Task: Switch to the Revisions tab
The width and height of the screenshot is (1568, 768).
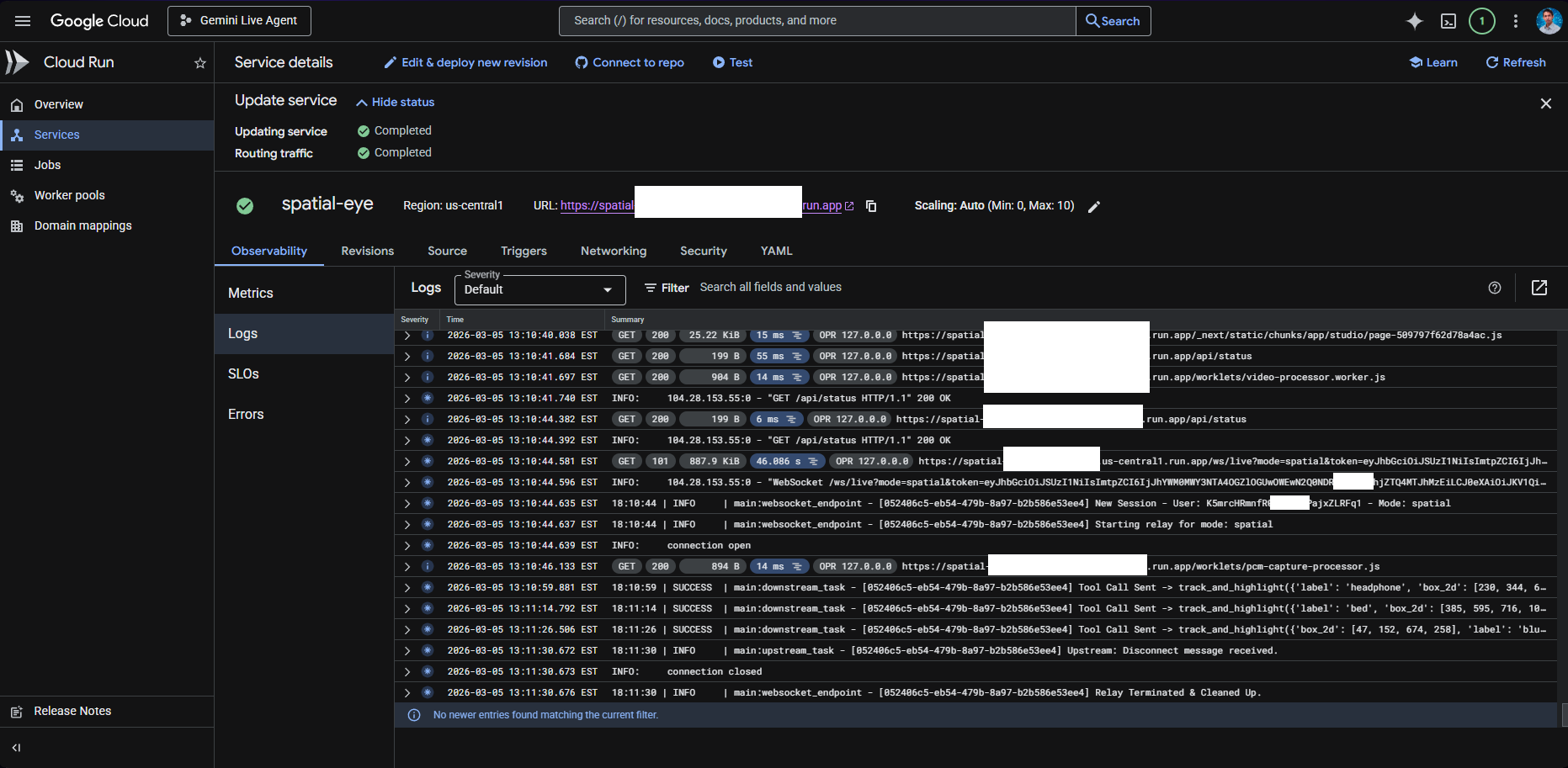Action: (368, 251)
